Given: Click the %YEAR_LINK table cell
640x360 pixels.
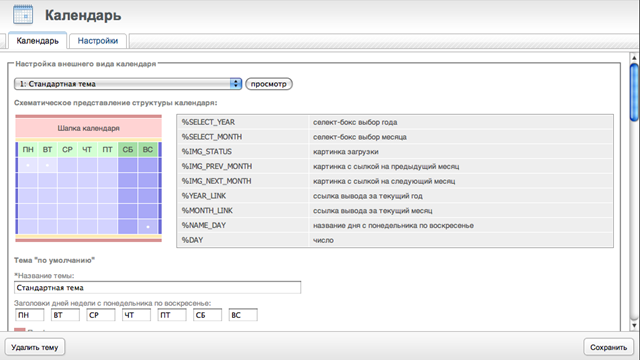Looking at the screenshot, I should pyautogui.click(x=243, y=196).
